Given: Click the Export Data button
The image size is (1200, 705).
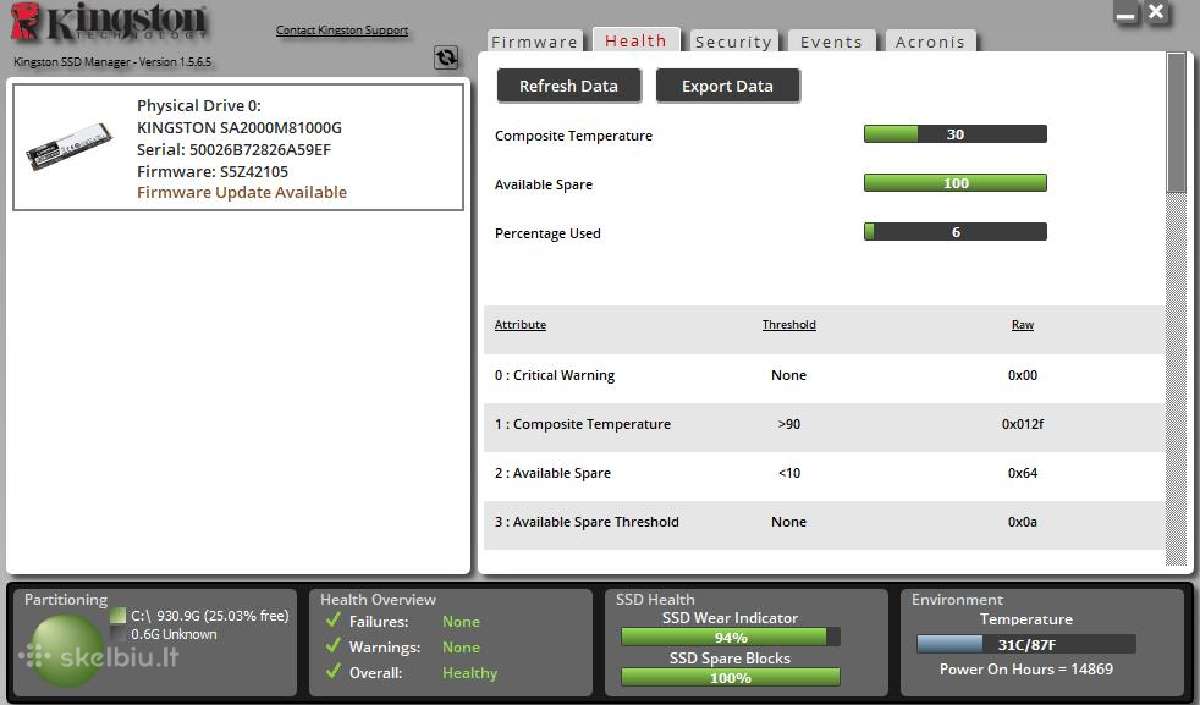Looking at the screenshot, I should 727,86.
